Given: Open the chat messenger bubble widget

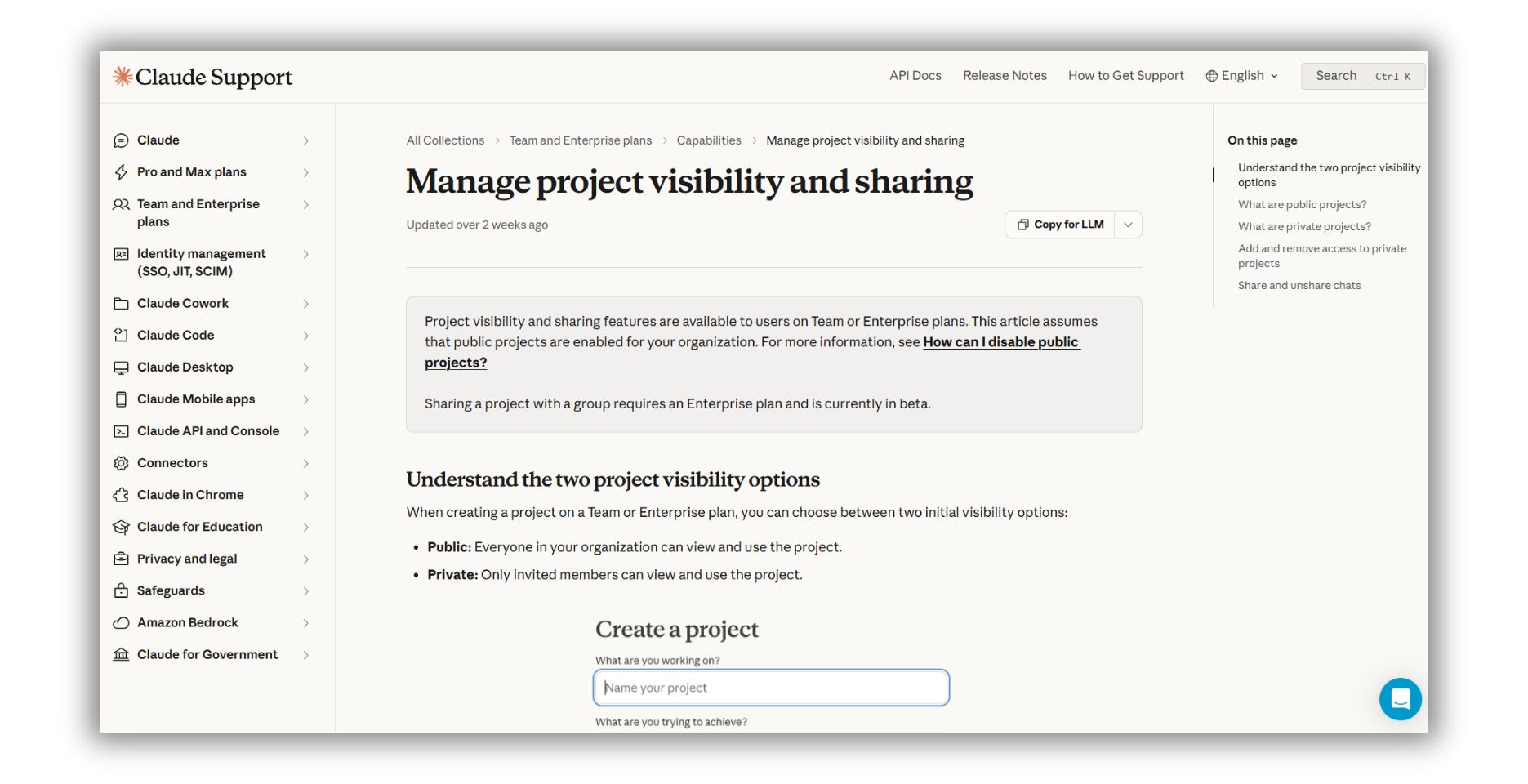Looking at the screenshot, I should [x=1400, y=699].
